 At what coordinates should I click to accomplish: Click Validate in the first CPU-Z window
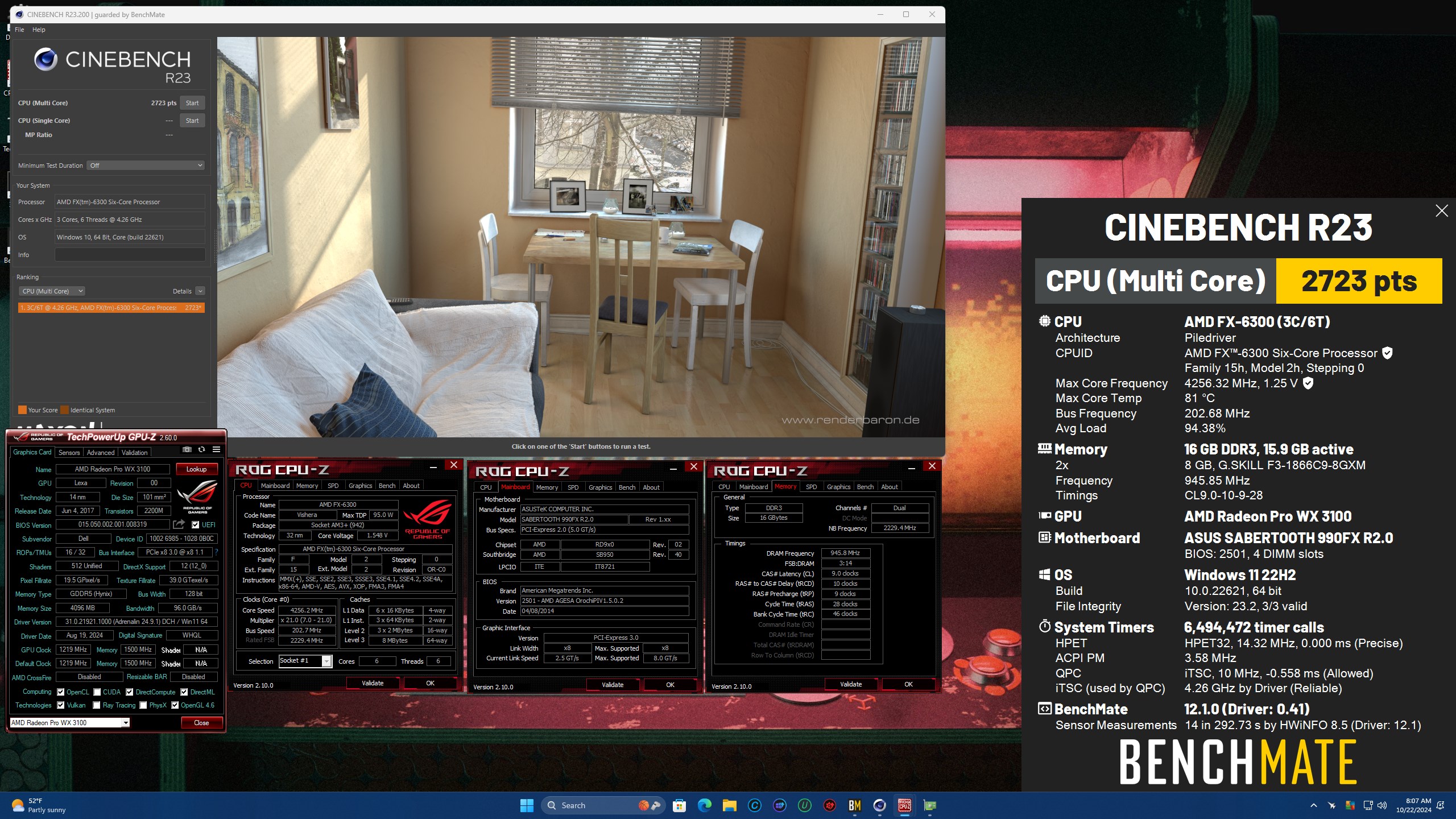pyautogui.click(x=373, y=683)
